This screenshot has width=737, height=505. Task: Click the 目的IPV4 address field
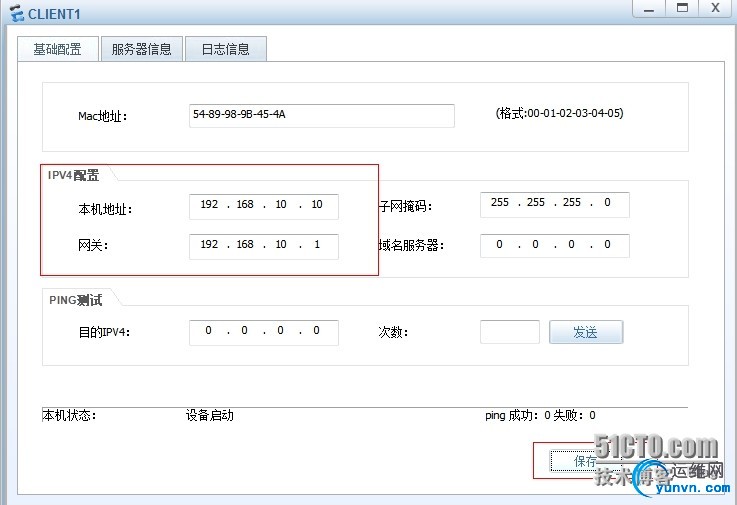(264, 332)
